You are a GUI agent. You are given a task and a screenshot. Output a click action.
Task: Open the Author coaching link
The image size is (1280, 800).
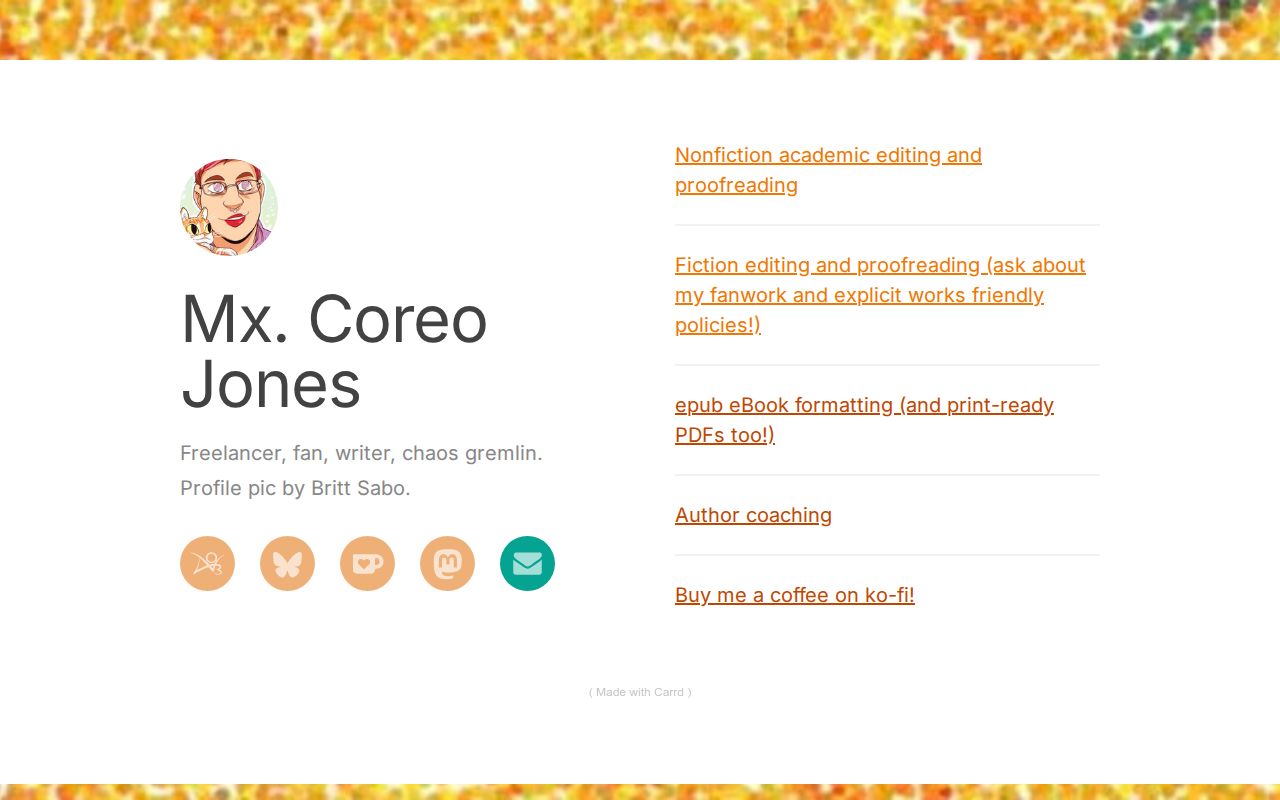click(x=753, y=515)
